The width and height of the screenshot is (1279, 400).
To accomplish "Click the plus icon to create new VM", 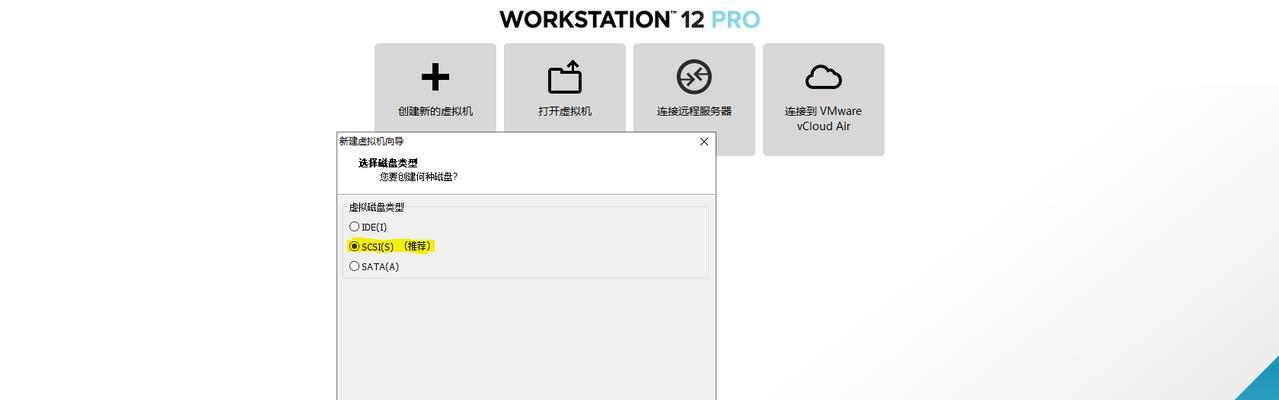I will 435,77.
